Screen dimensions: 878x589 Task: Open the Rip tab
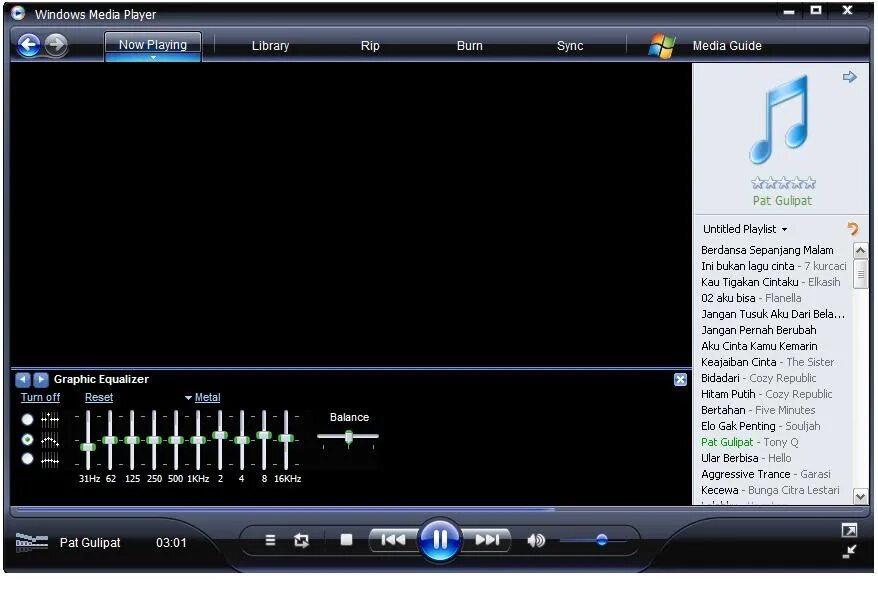point(370,46)
